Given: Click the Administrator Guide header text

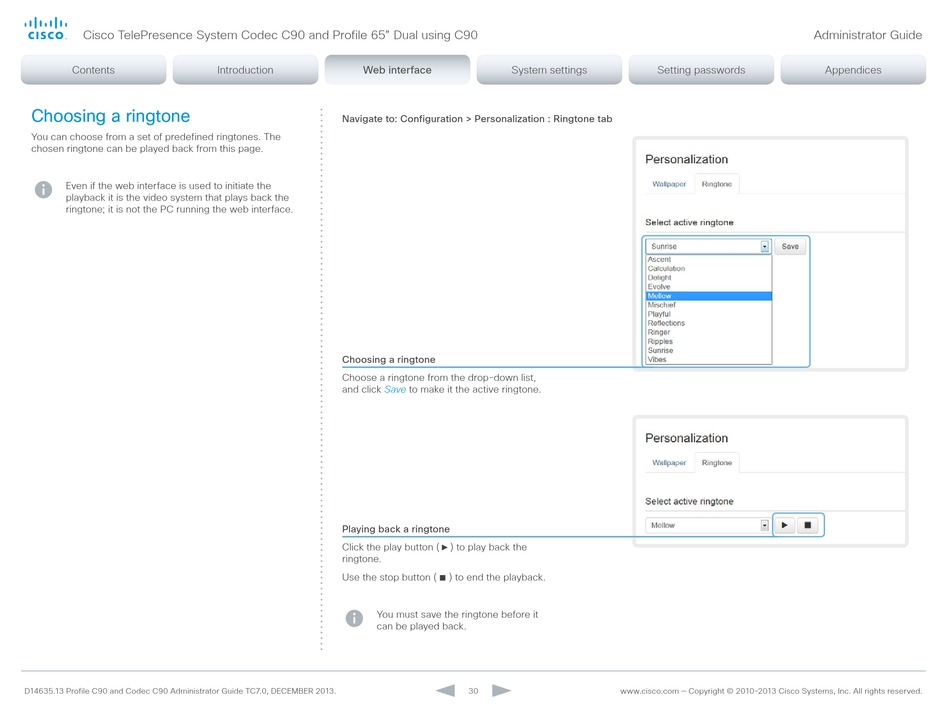Looking at the screenshot, I should tap(868, 35).
